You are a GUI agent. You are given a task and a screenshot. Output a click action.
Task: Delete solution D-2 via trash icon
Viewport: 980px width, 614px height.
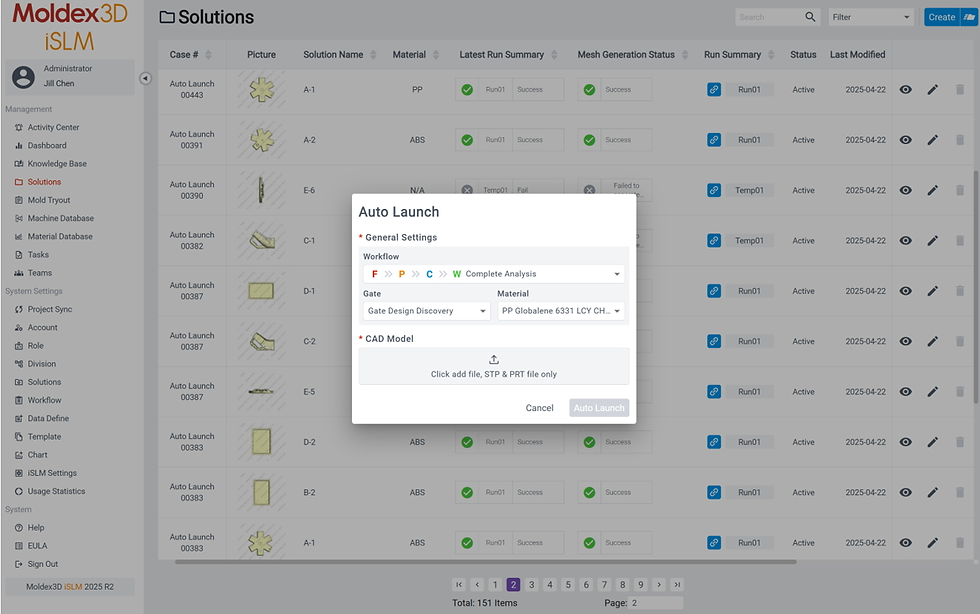(x=959, y=442)
